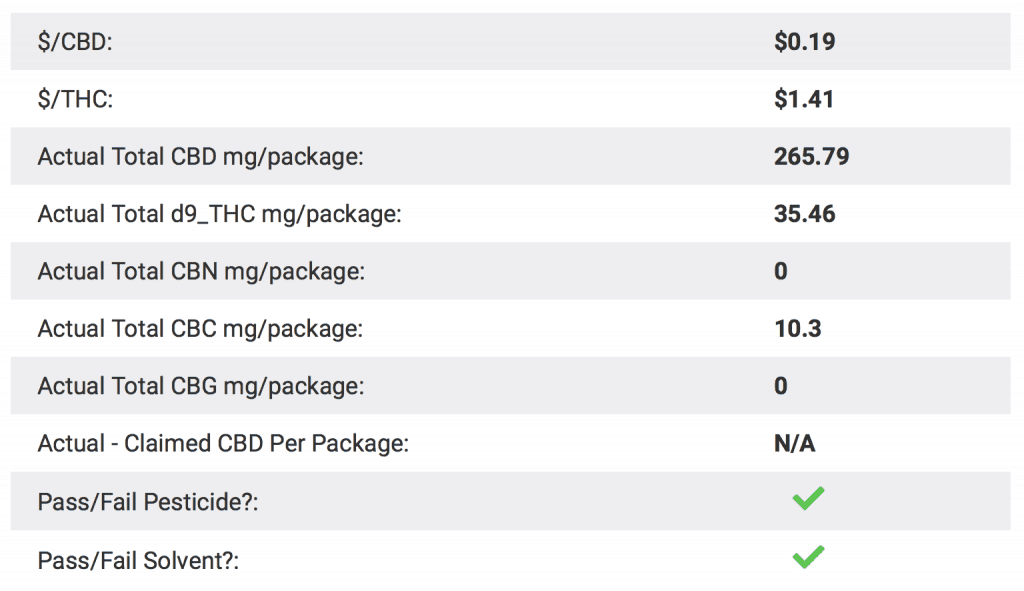Select Actual - Claimed CBD Per Package label
Image resolution: width=1024 pixels, height=591 pixels.
[223, 444]
